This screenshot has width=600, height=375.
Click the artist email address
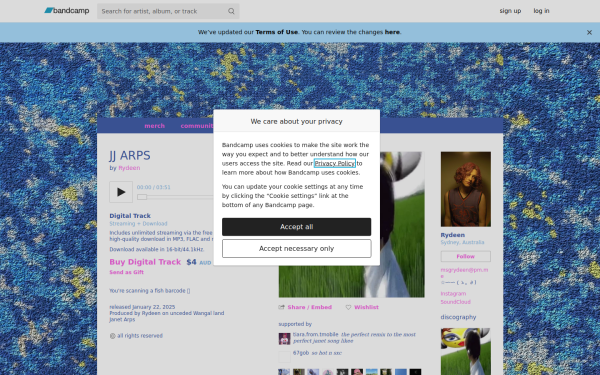464,273
